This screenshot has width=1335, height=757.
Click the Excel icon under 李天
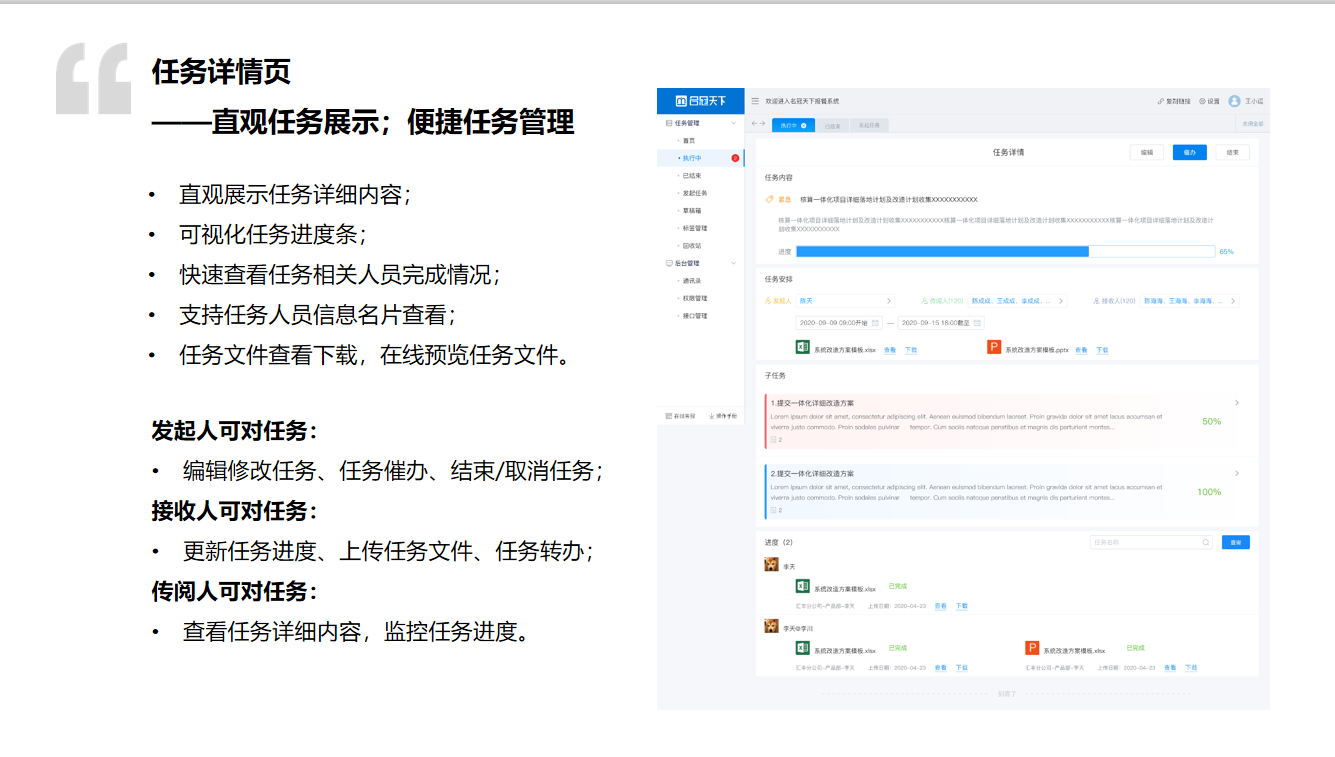tap(802, 586)
